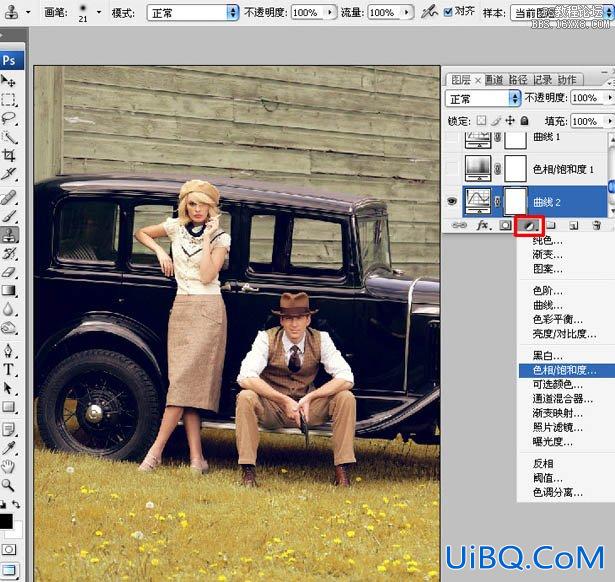Open the 样本 sample dropdown
The width and height of the screenshot is (615, 582).
coord(562,13)
